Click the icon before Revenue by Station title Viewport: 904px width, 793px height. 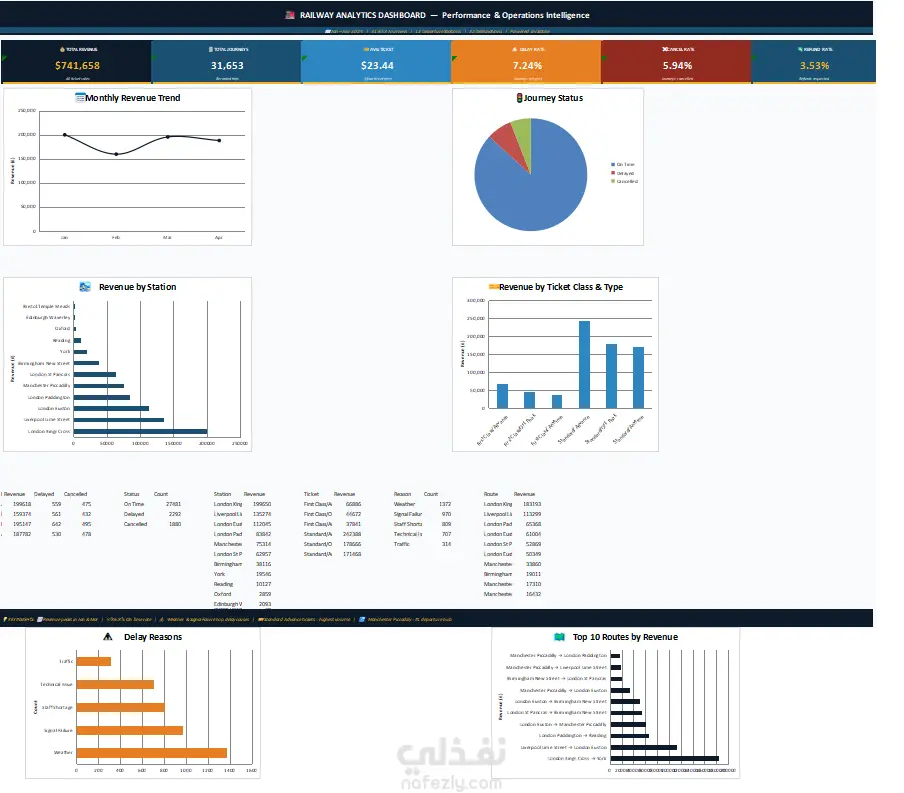pyautogui.click(x=85, y=287)
